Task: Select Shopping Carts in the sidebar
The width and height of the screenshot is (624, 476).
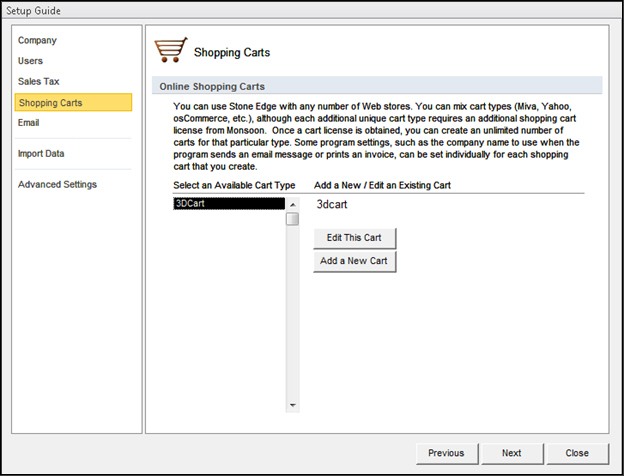Action: click(x=50, y=102)
